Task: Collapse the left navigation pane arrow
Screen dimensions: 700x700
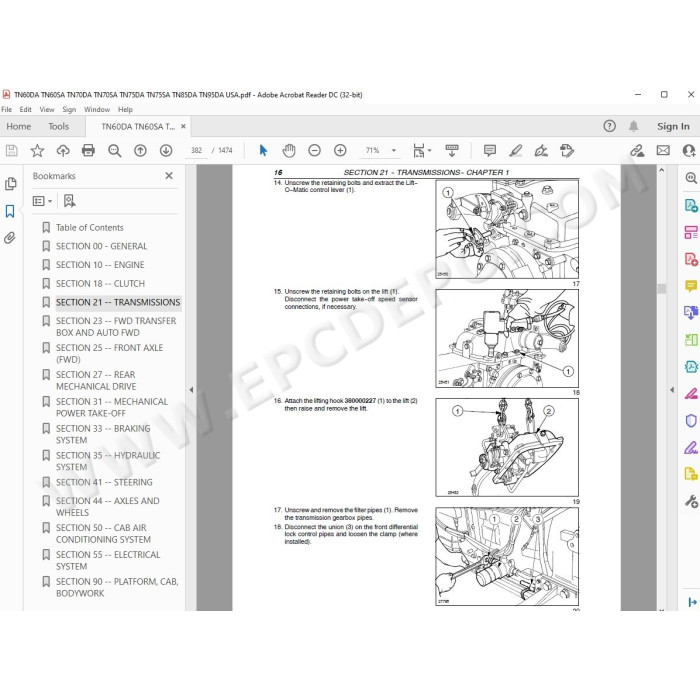Action: point(191,390)
